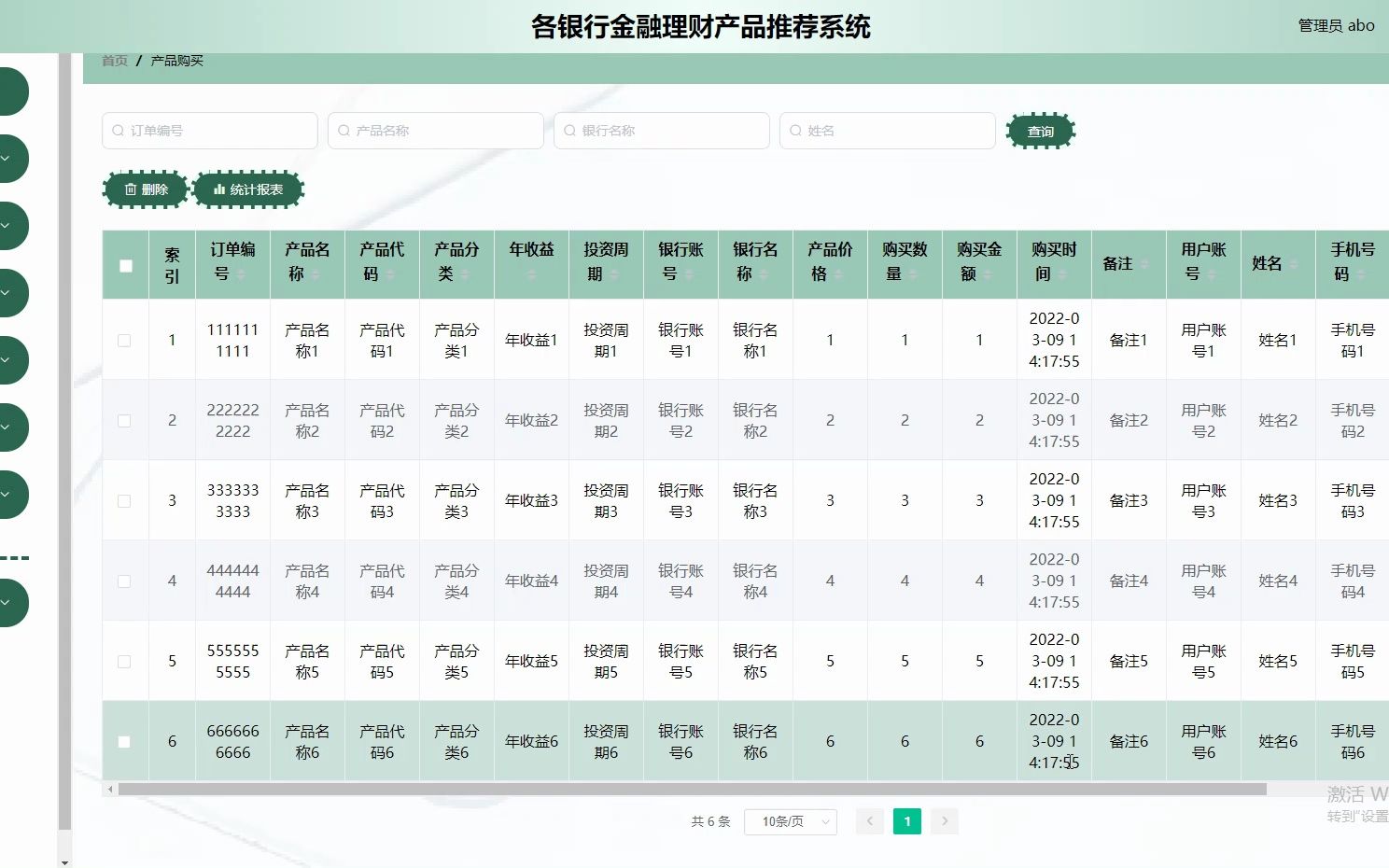Click the 银行名称 search input field
Screen dimensions: 1389x868
pos(662,131)
